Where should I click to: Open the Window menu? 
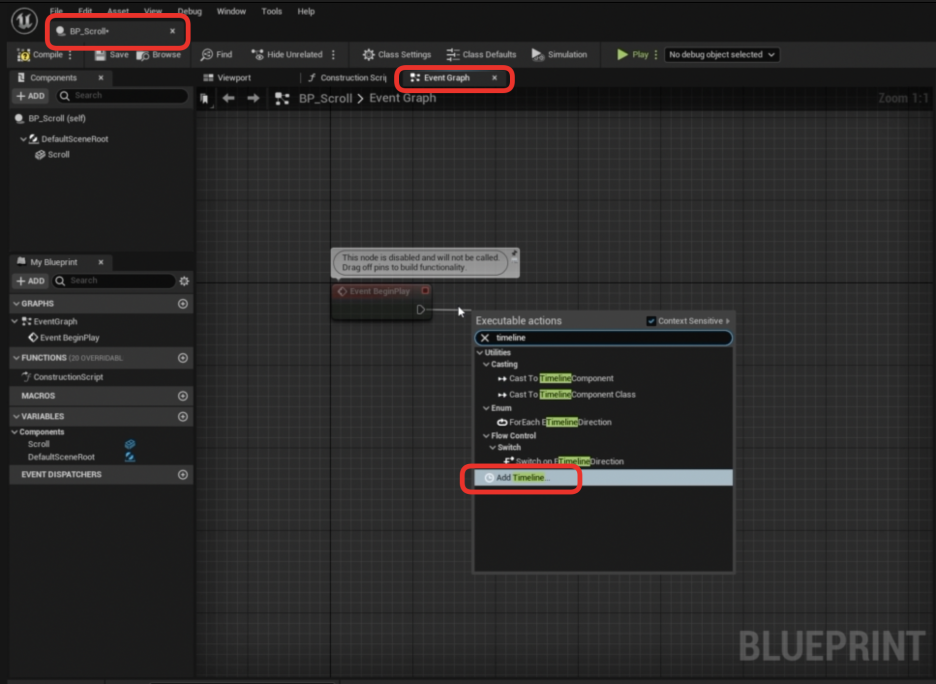tap(231, 11)
